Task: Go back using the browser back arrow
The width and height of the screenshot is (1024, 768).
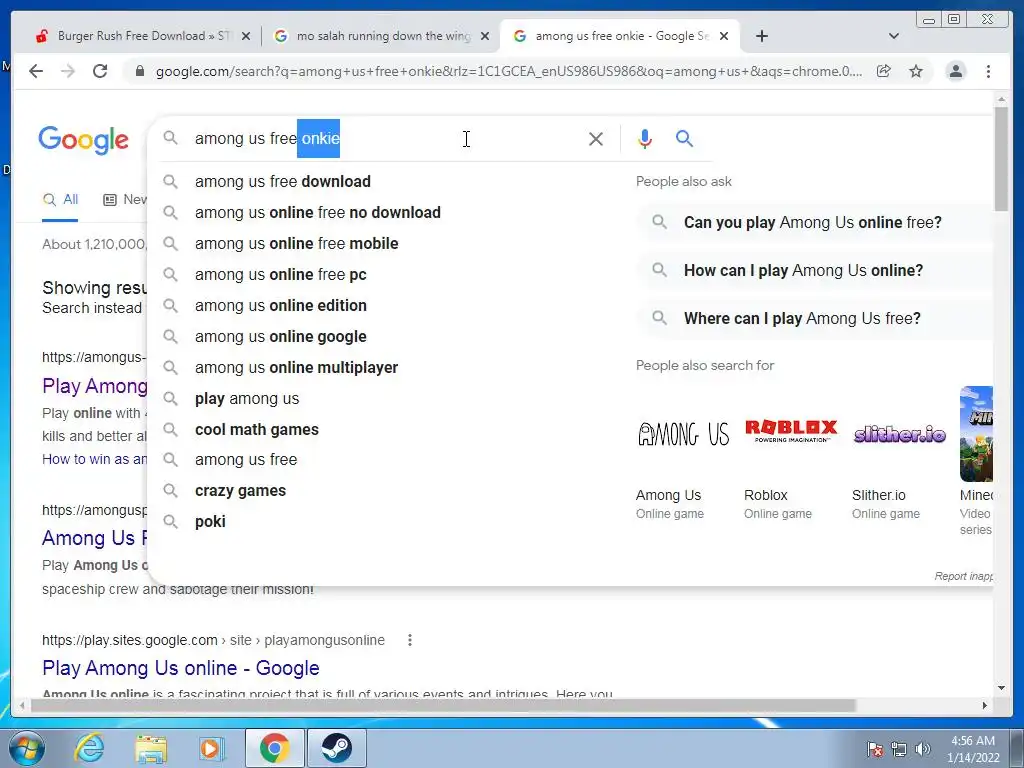Action: pos(36,71)
